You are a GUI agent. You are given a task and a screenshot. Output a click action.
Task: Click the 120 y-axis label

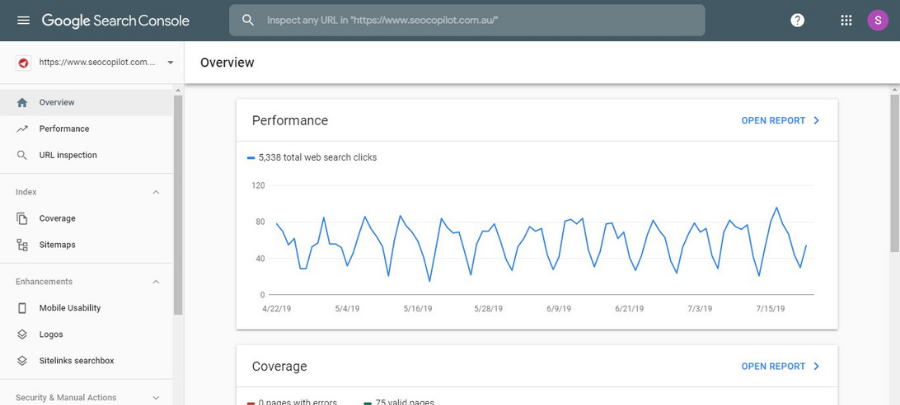click(x=258, y=185)
